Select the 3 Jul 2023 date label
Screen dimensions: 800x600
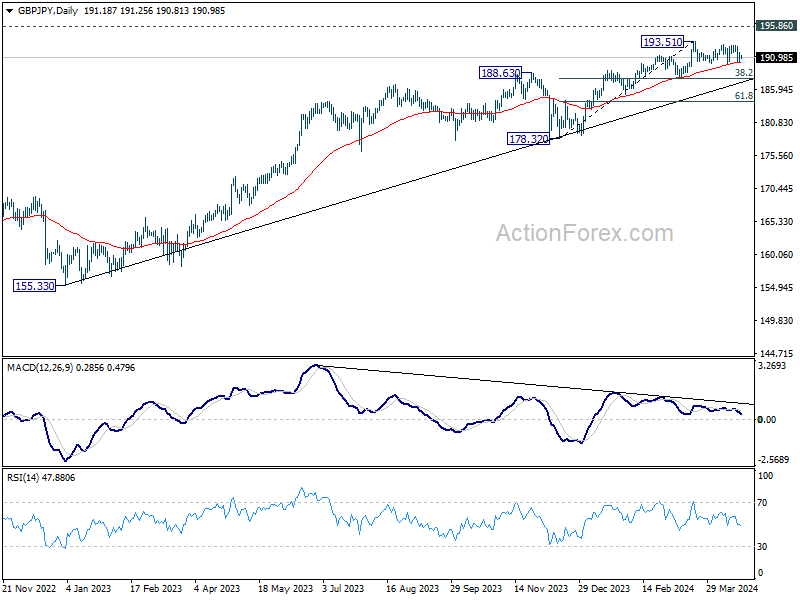(x=343, y=588)
